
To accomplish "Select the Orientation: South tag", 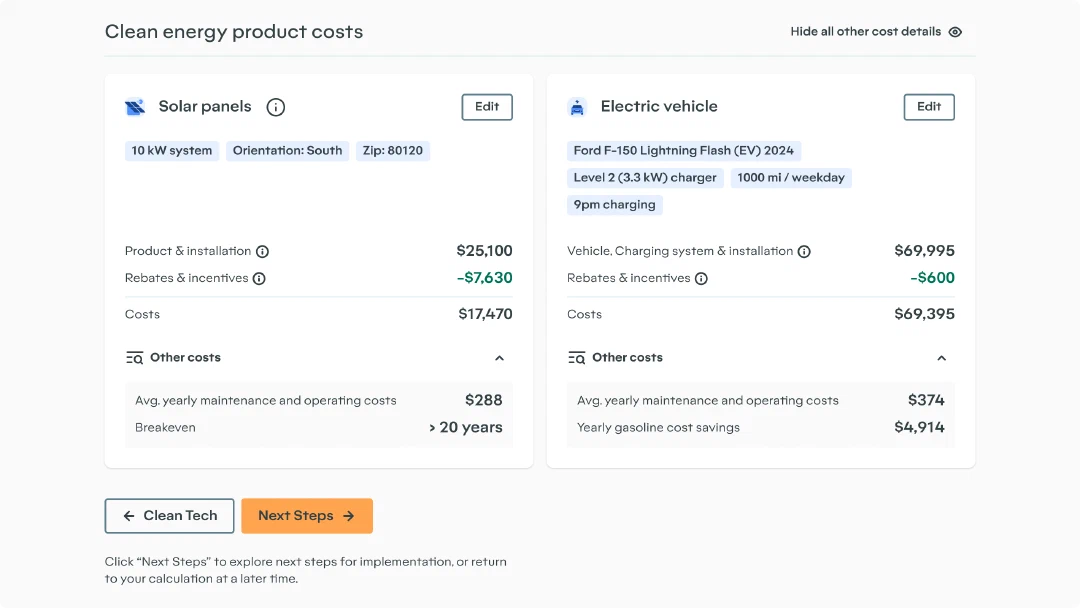I will (x=287, y=151).
